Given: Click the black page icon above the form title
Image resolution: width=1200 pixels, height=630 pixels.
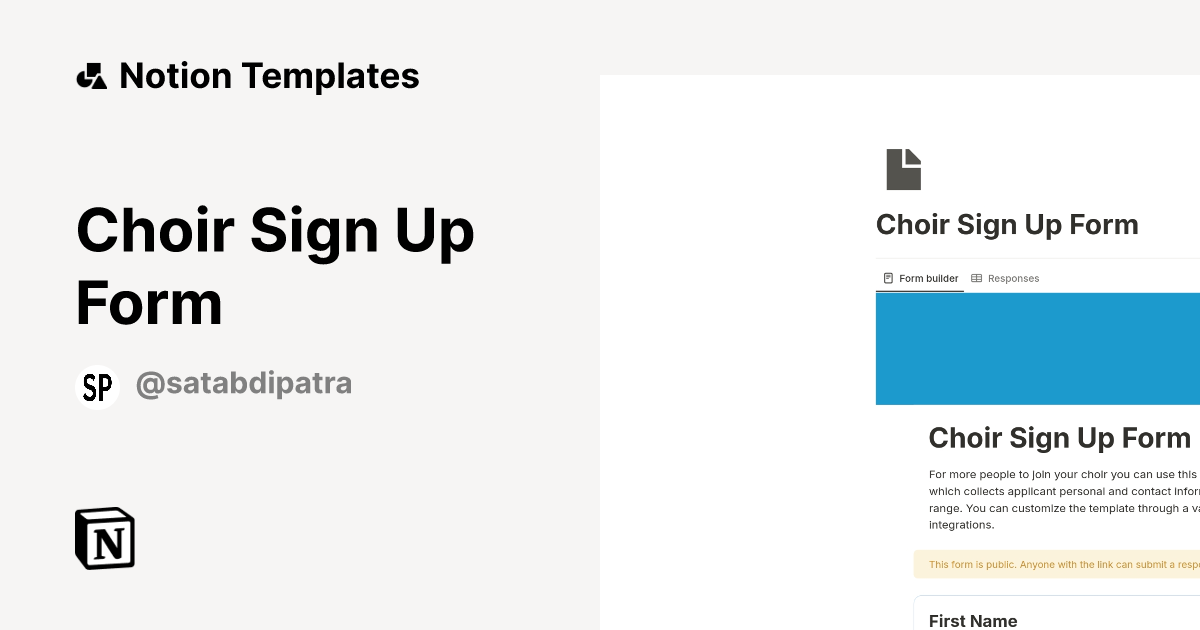Looking at the screenshot, I should pos(903,167).
